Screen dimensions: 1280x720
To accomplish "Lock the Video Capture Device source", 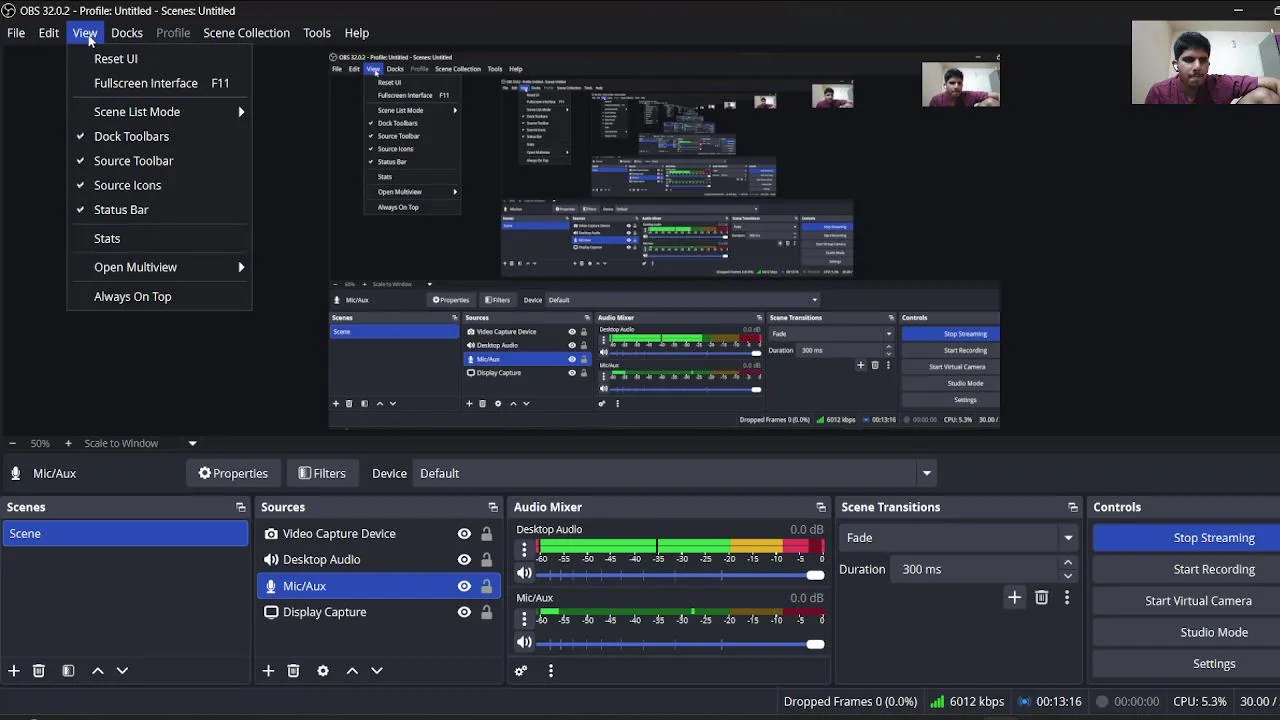I will [486, 534].
